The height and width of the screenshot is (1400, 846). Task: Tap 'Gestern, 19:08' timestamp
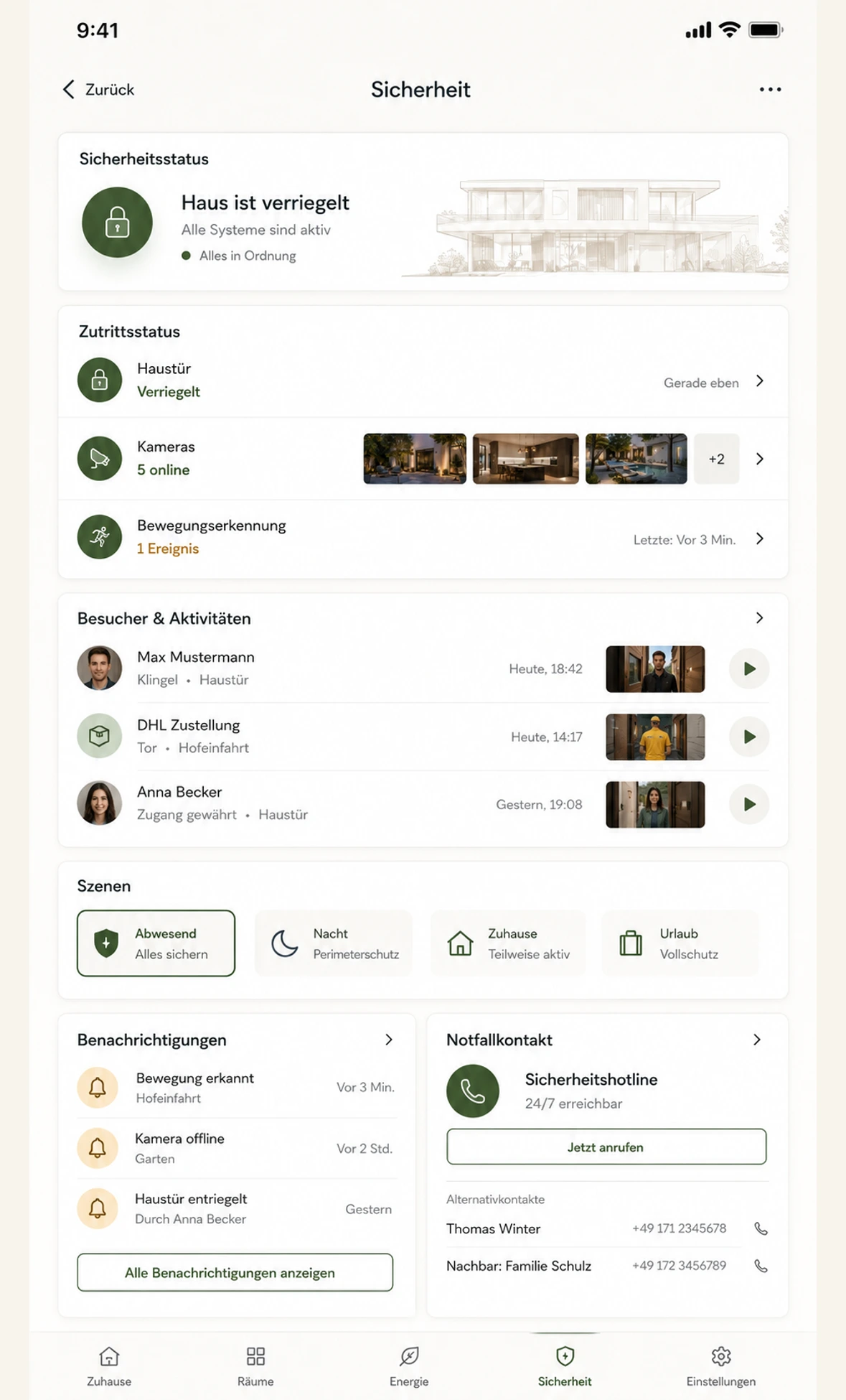[x=539, y=805]
